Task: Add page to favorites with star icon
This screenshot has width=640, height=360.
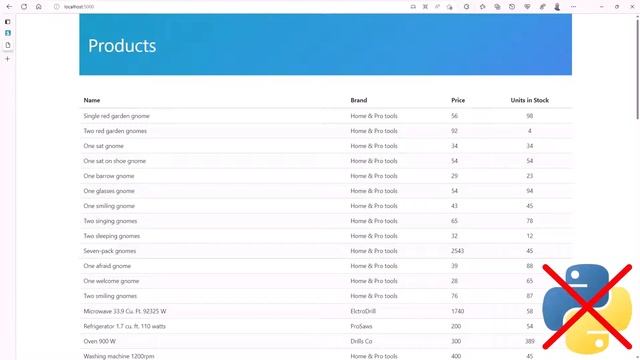Action: 449,7
